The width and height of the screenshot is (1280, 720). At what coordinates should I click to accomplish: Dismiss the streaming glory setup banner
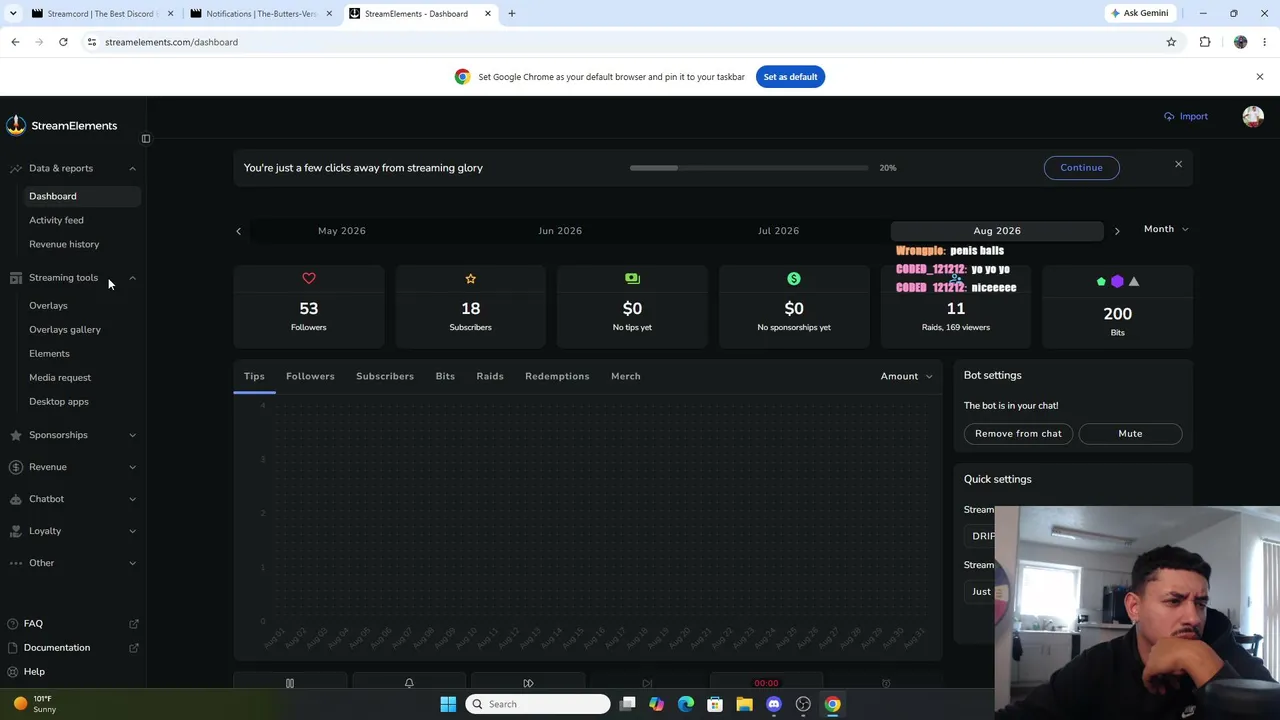click(1178, 164)
